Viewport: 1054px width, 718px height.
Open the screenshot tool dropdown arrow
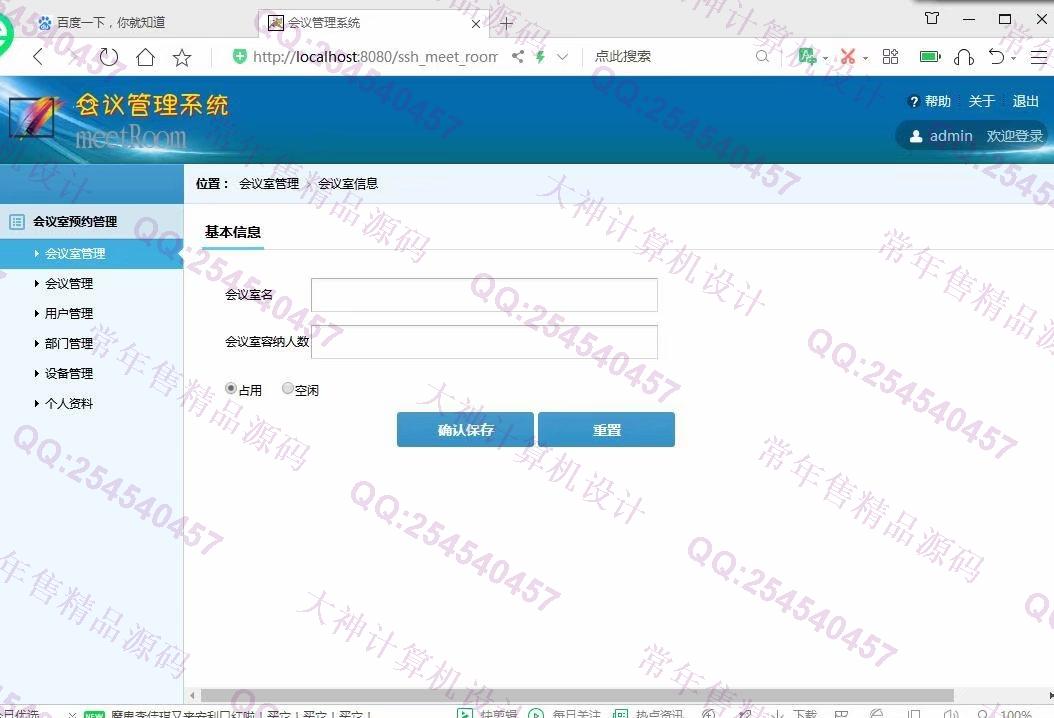coord(865,58)
